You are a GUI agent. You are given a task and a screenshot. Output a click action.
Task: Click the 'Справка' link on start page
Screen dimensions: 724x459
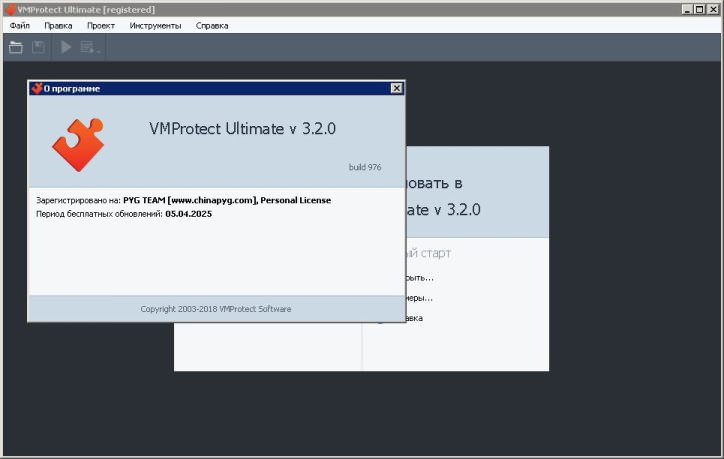click(414, 318)
